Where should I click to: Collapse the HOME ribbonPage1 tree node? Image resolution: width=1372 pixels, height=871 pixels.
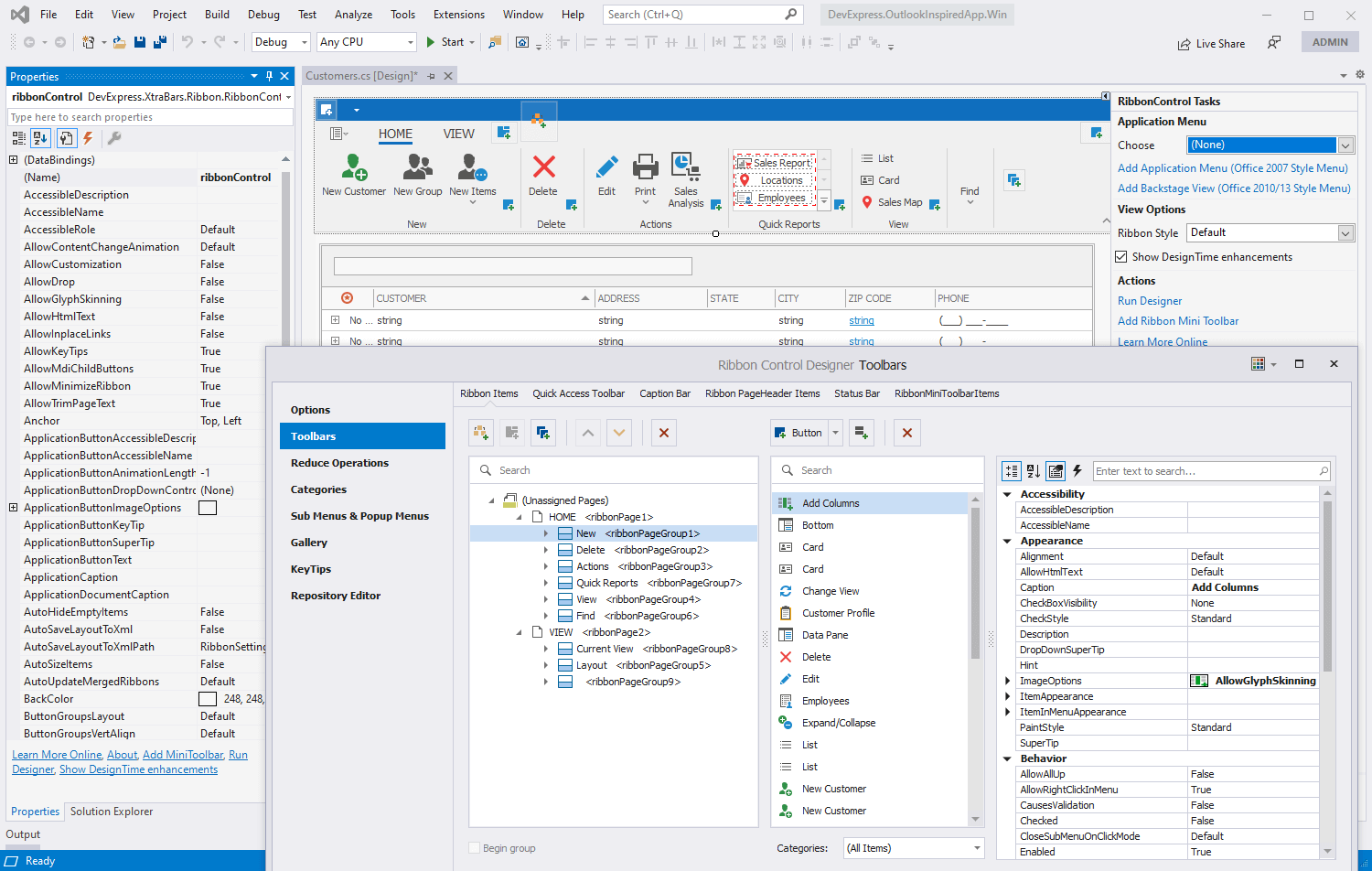[x=520, y=516]
